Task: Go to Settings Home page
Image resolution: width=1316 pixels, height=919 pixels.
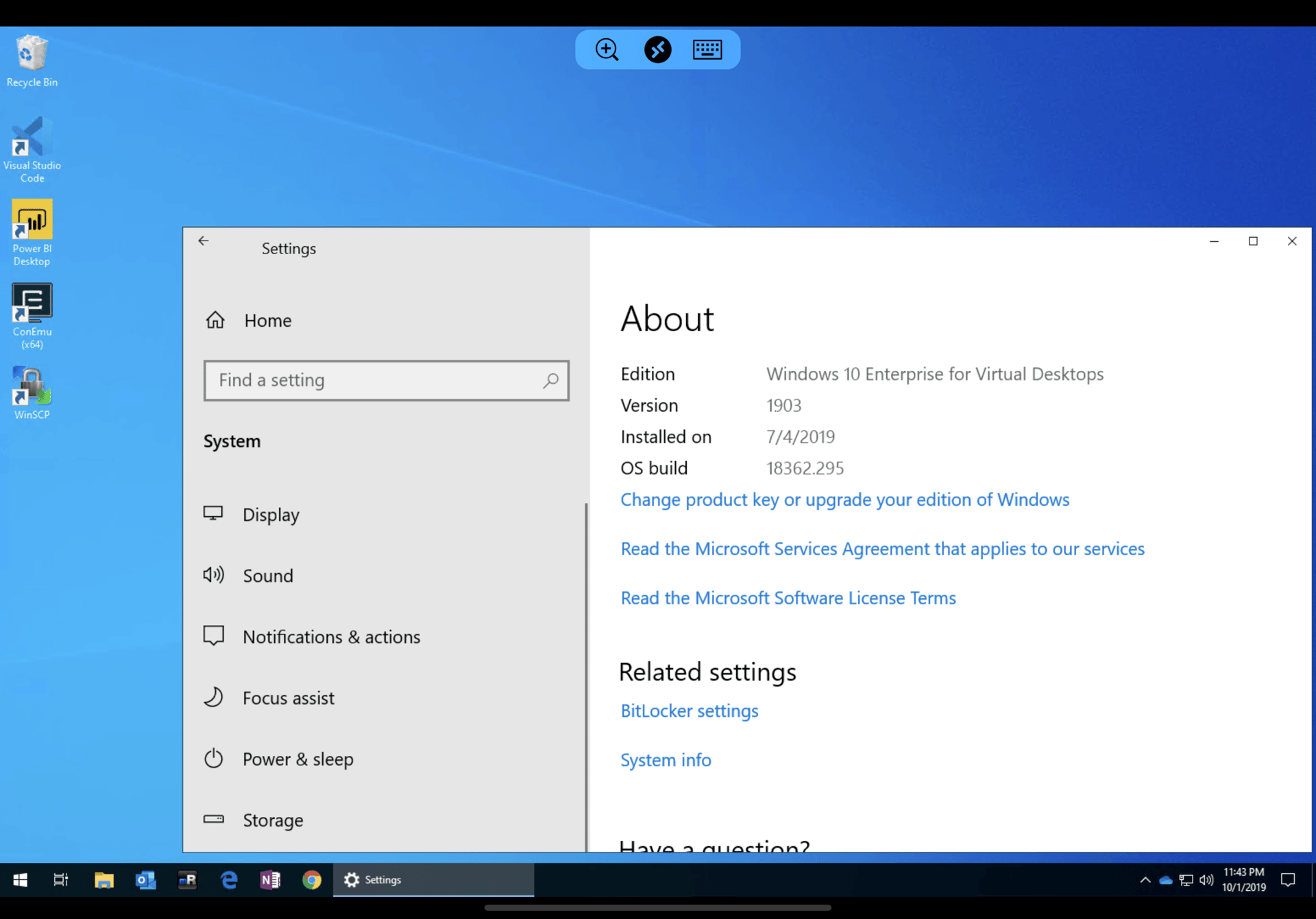Action: pyautogui.click(x=267, y=320)
